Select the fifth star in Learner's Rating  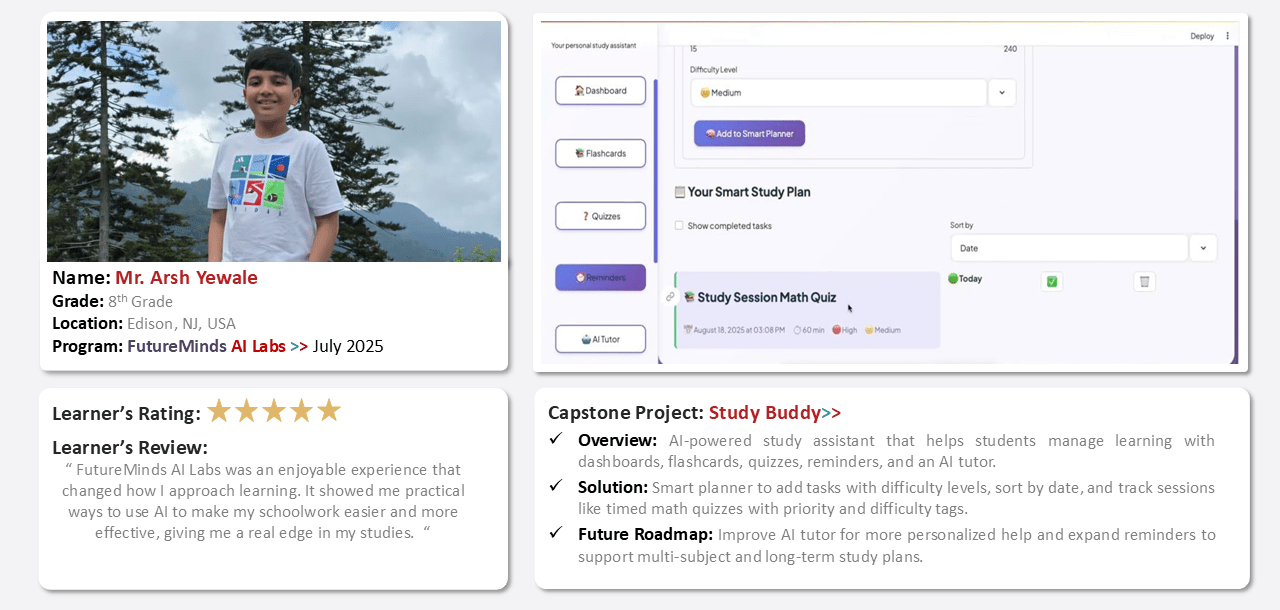click(329, 411)
